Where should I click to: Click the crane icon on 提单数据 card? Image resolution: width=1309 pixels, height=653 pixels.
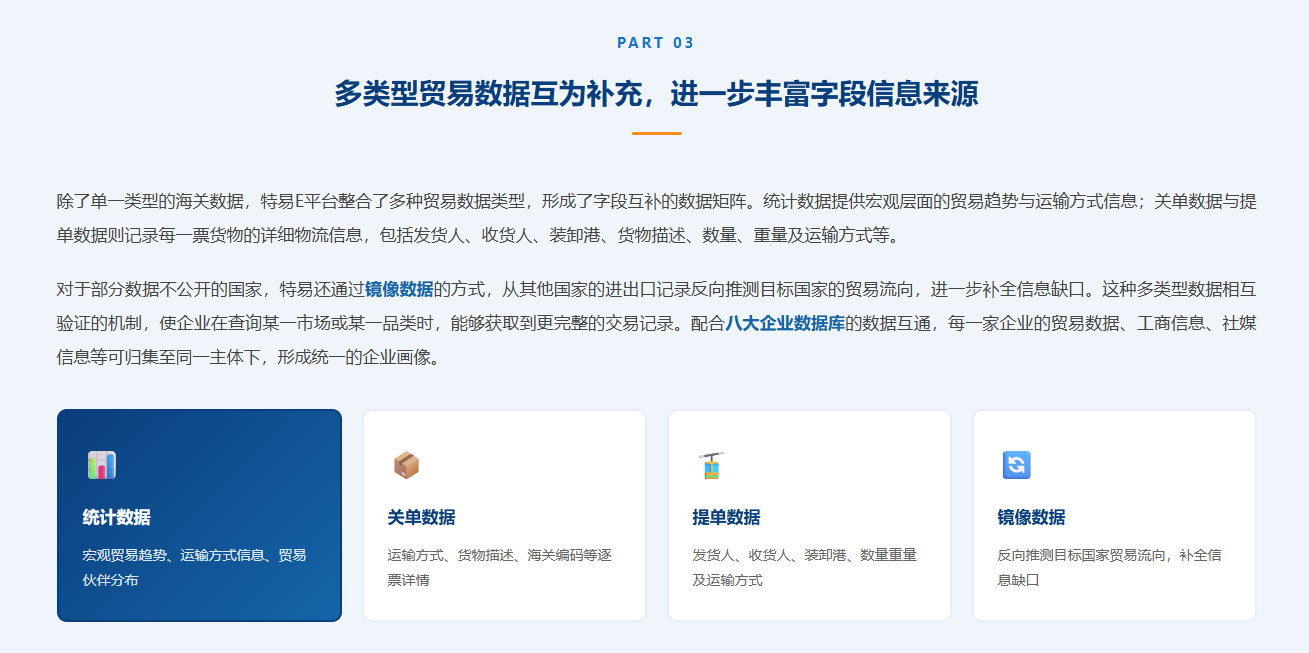pyautogui.click(x=711, y=465)
